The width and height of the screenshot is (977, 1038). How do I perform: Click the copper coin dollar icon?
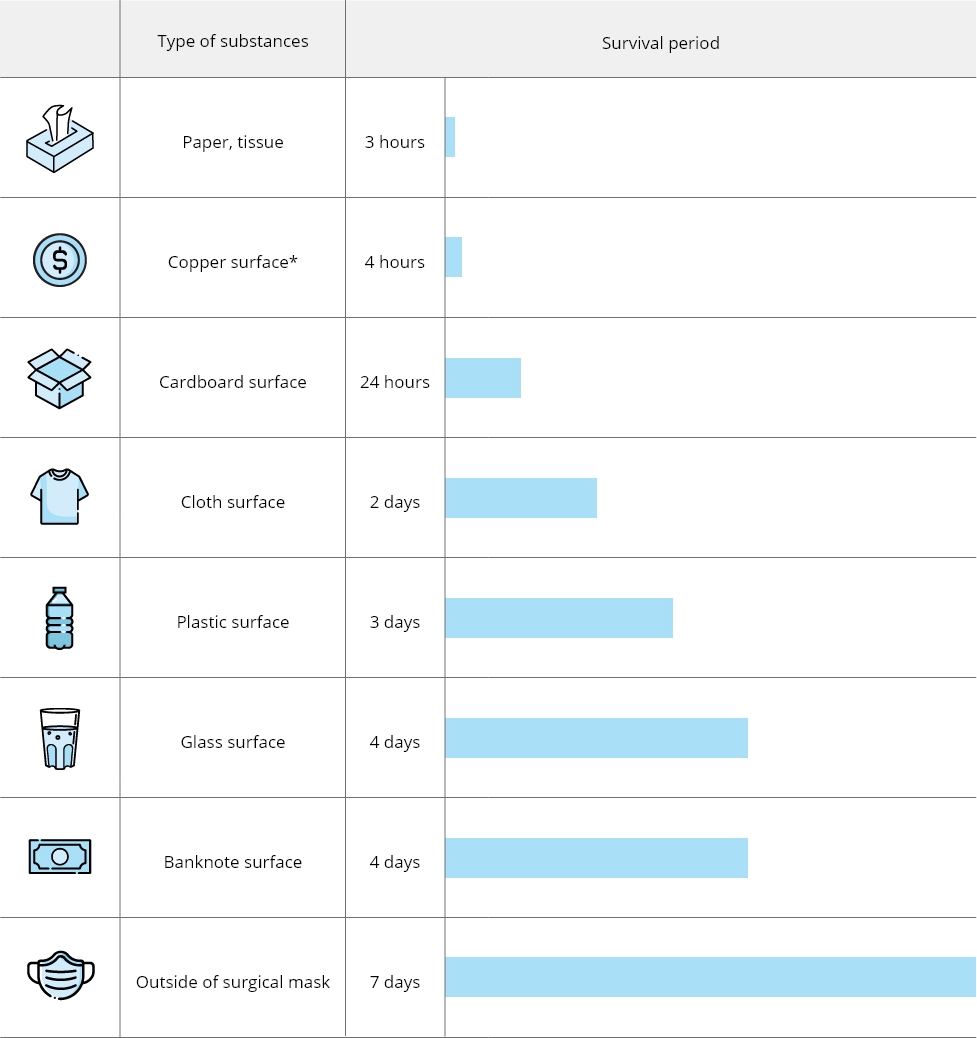(60, 260)
